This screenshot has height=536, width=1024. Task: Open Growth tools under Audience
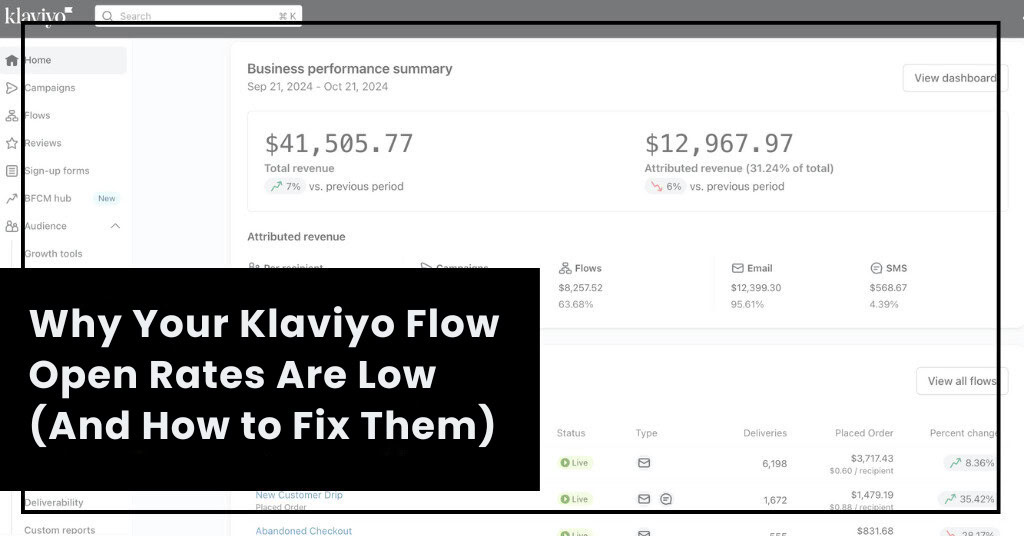pyautogui.click(x=54, y=253)
